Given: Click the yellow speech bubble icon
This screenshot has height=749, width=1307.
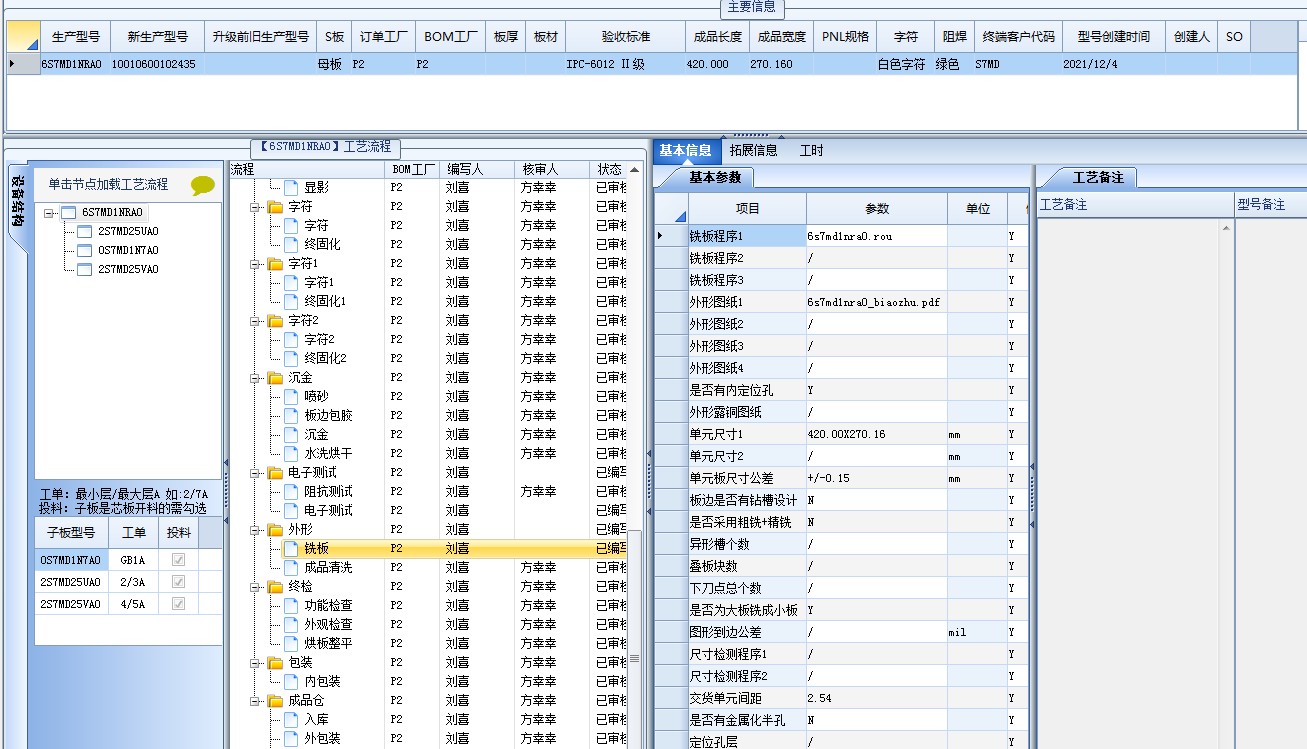Looking at the screenshot, I should 203,185.
